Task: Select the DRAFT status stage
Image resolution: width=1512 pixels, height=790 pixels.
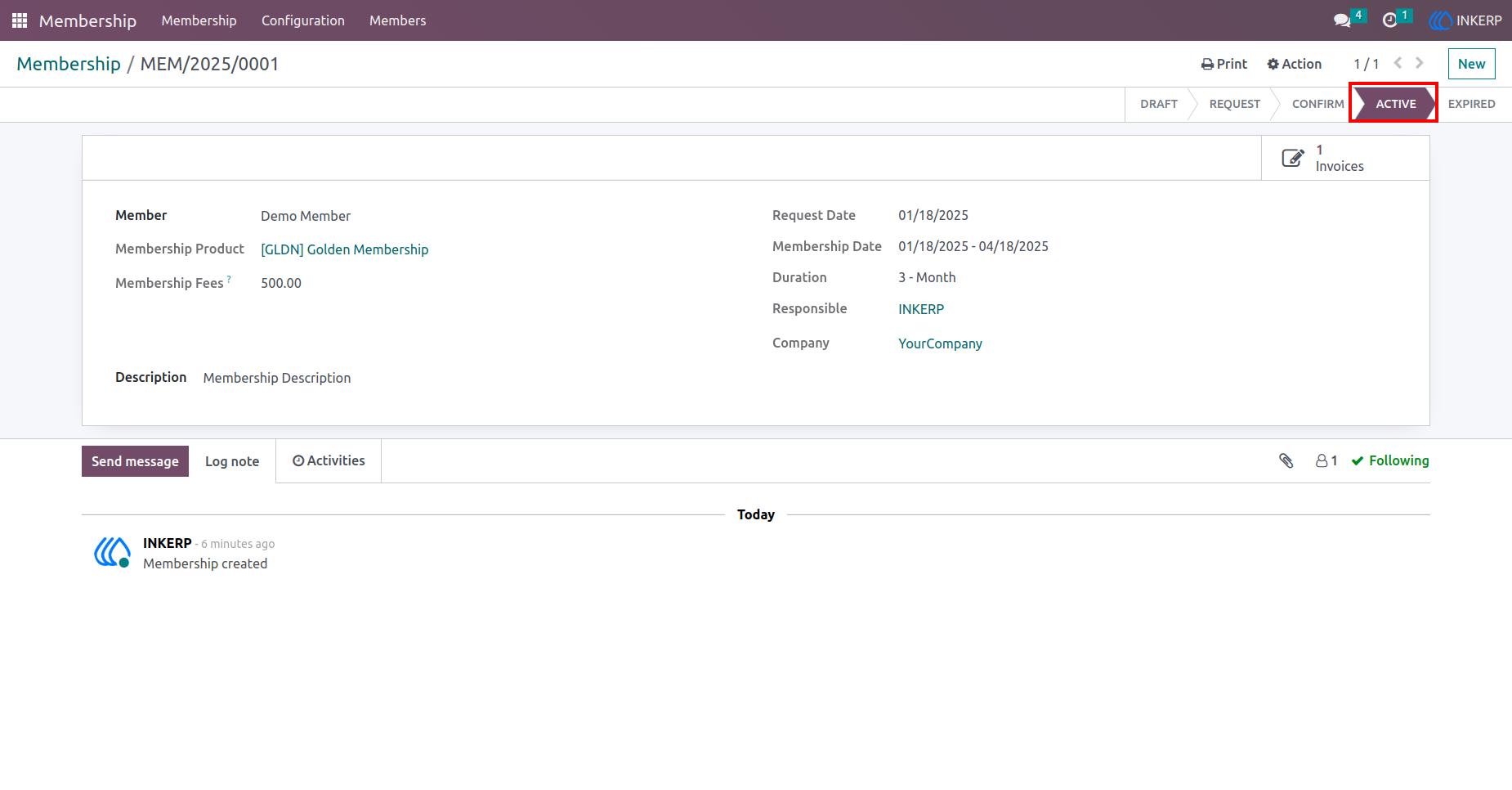Action: click(x=1158, y=104)
